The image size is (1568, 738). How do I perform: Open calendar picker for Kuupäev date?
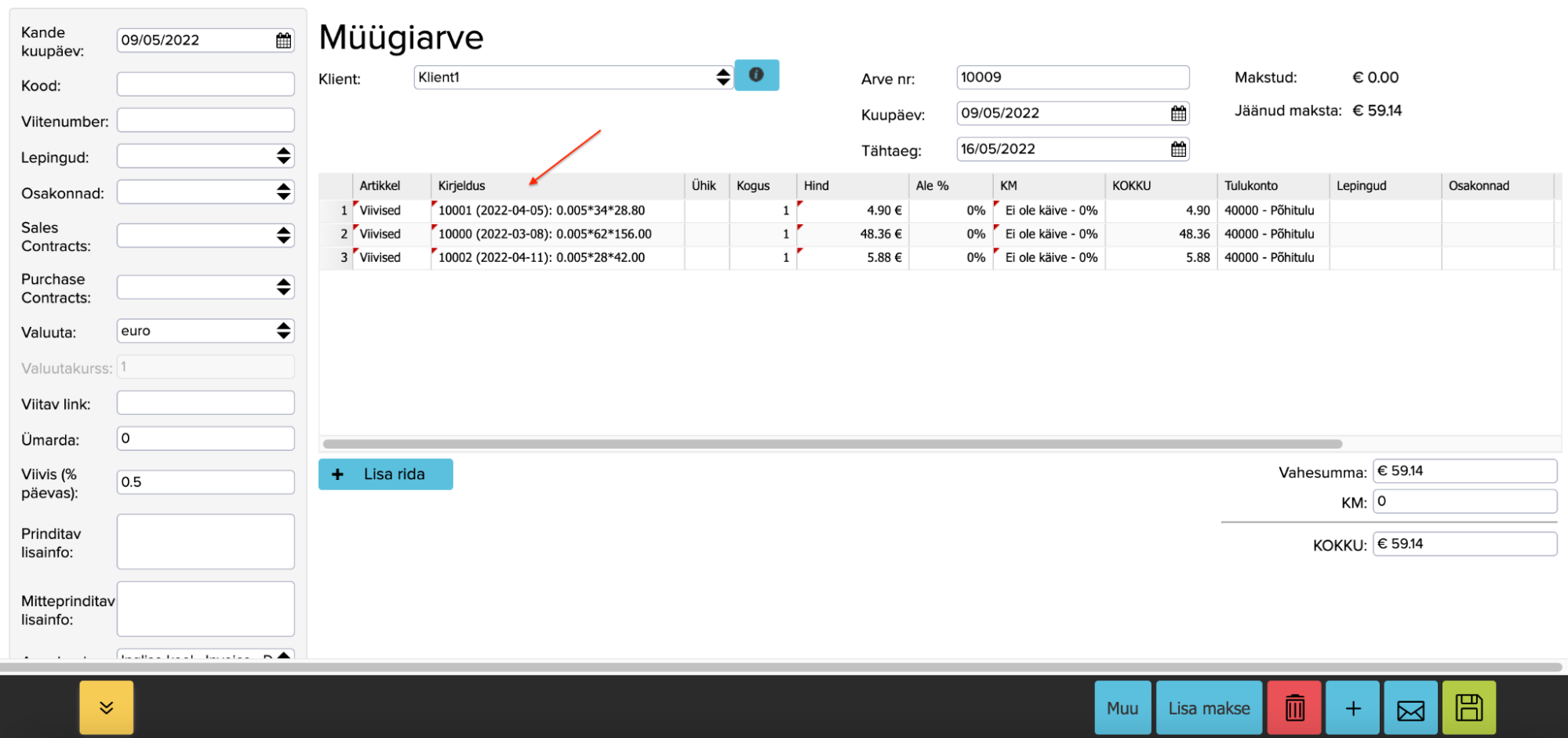1177,114
